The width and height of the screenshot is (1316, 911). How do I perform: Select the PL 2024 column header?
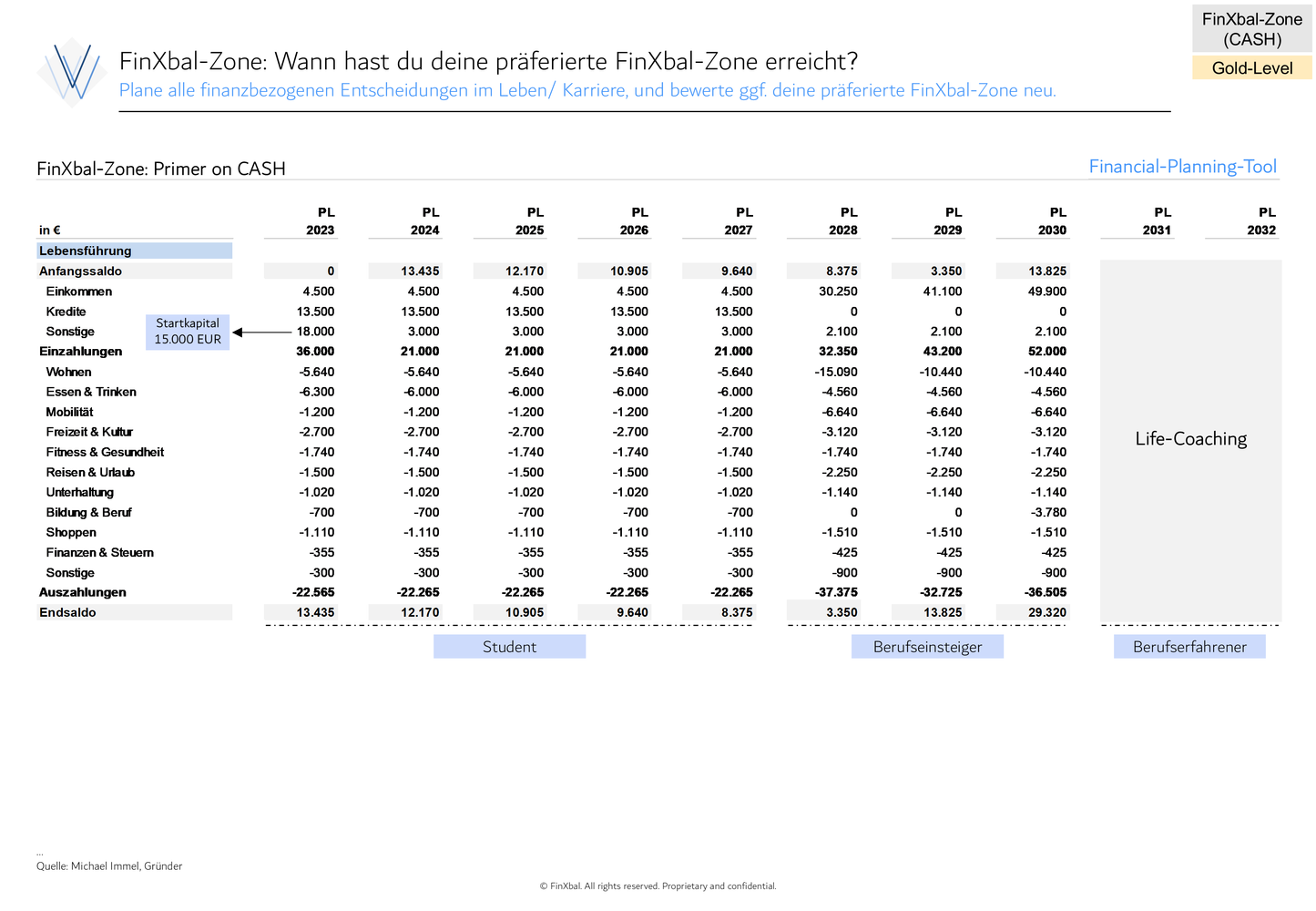coord(425,221)
